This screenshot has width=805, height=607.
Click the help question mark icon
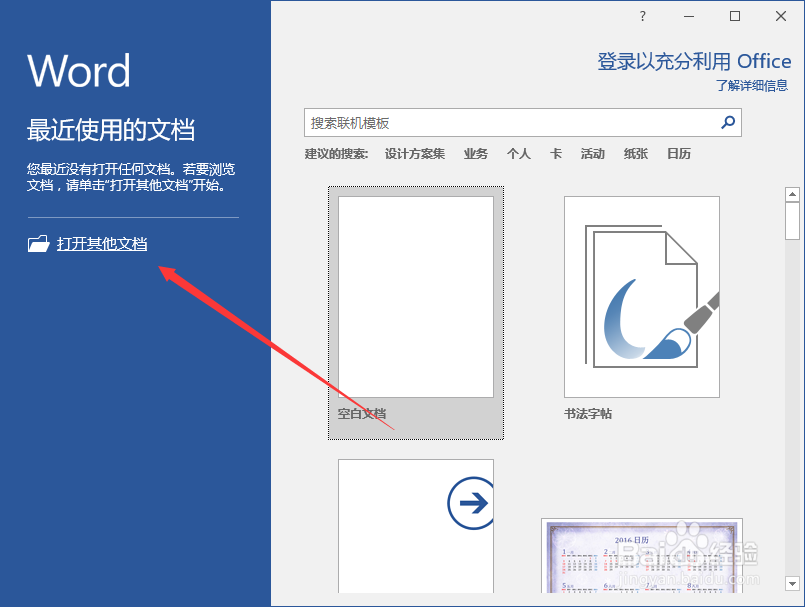tap(642, 16)
